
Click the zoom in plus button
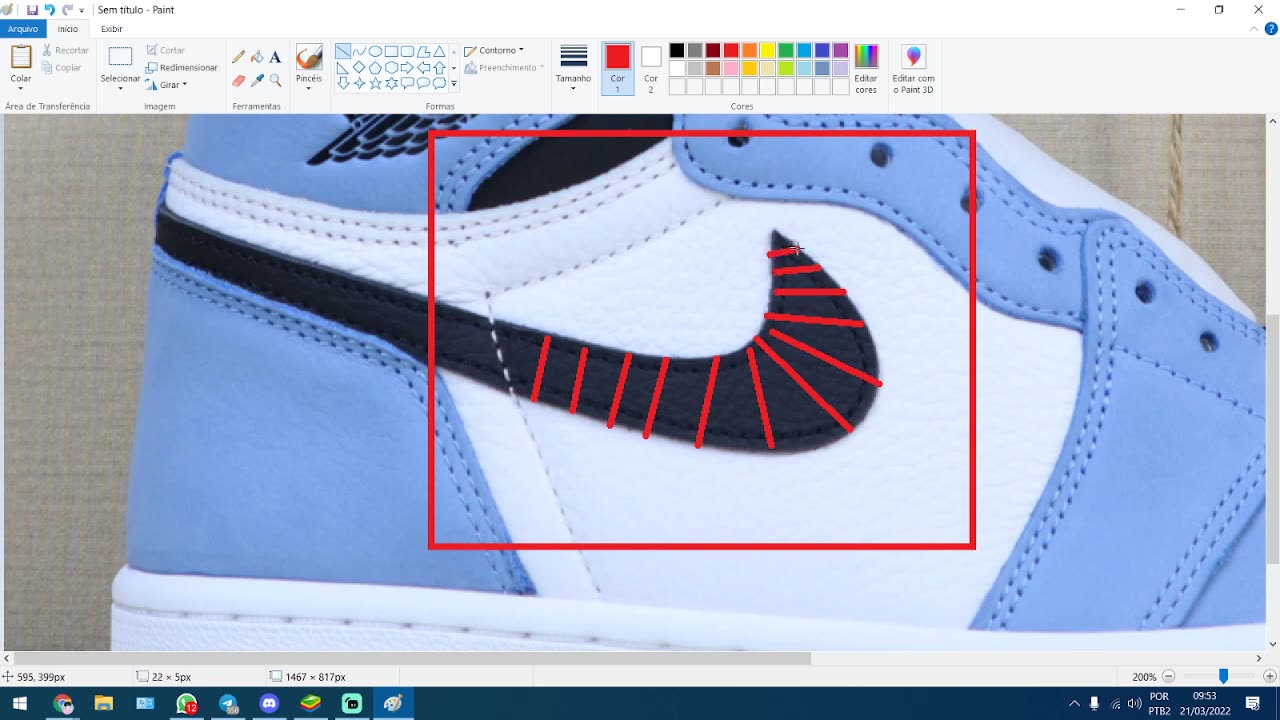point(1270,677)
